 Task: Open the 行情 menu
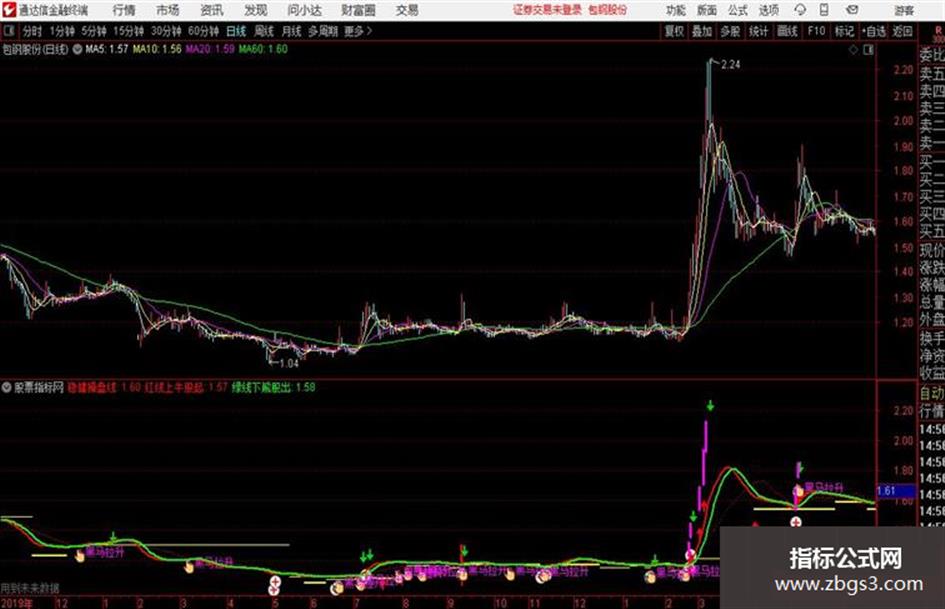[124, 10]
